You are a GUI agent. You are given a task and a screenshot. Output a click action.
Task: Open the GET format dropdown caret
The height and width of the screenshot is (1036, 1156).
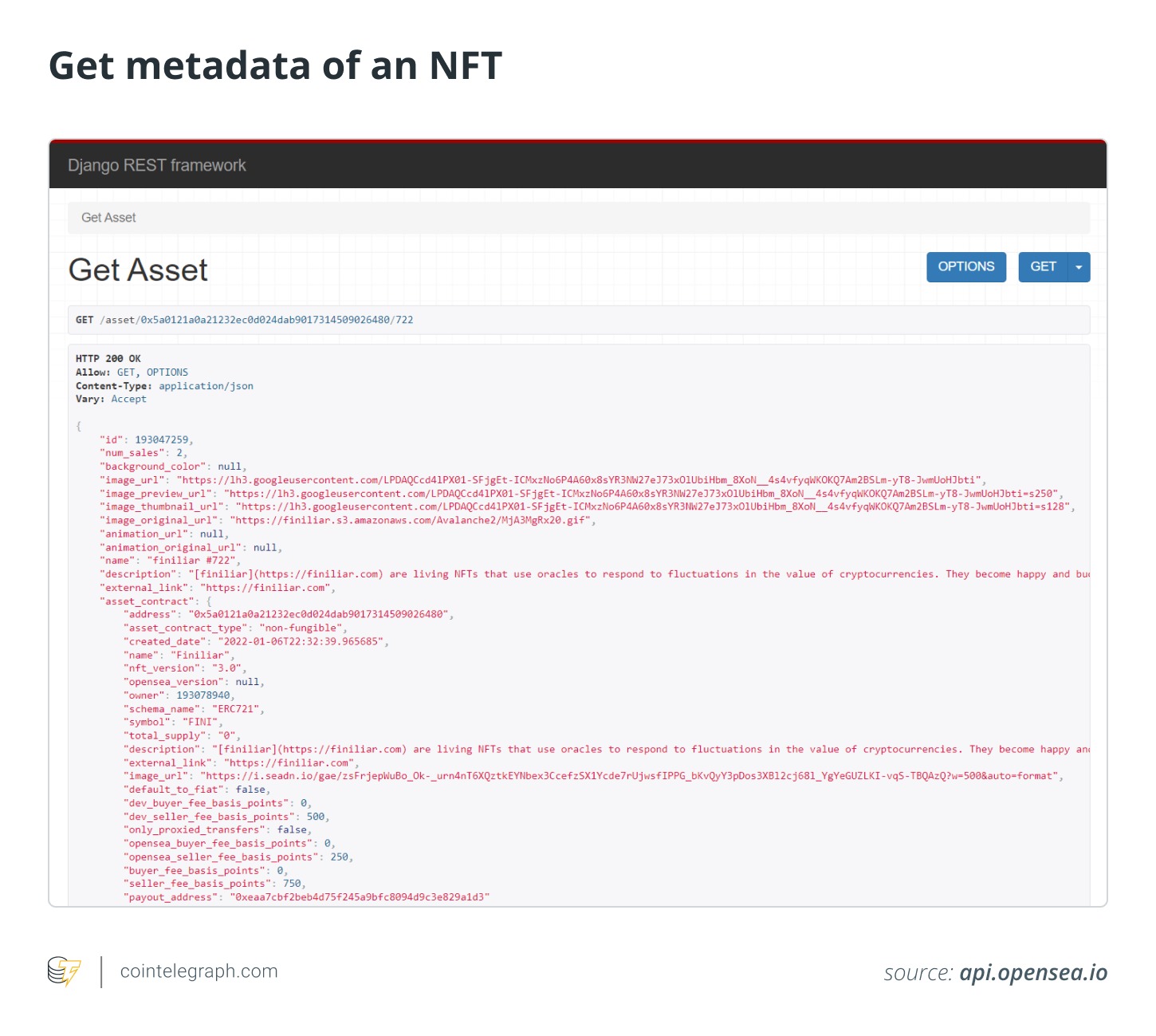coord(1079,266)
